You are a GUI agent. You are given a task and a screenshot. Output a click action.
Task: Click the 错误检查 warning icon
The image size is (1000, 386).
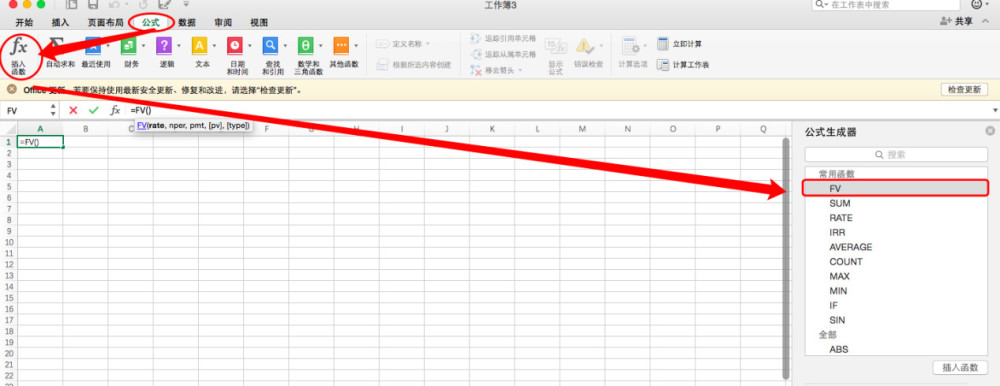tap(584, 46)
